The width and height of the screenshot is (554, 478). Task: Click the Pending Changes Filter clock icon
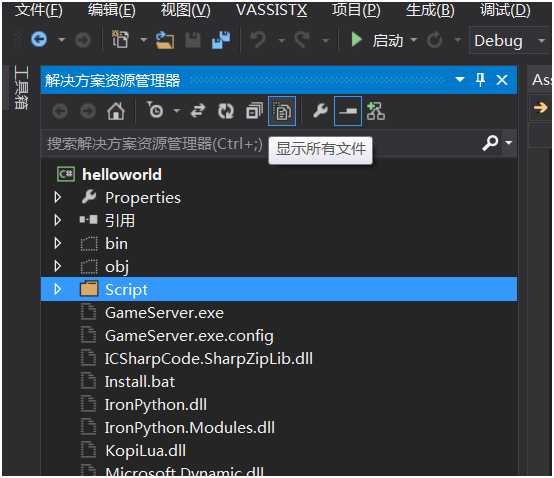pos(155,110)
